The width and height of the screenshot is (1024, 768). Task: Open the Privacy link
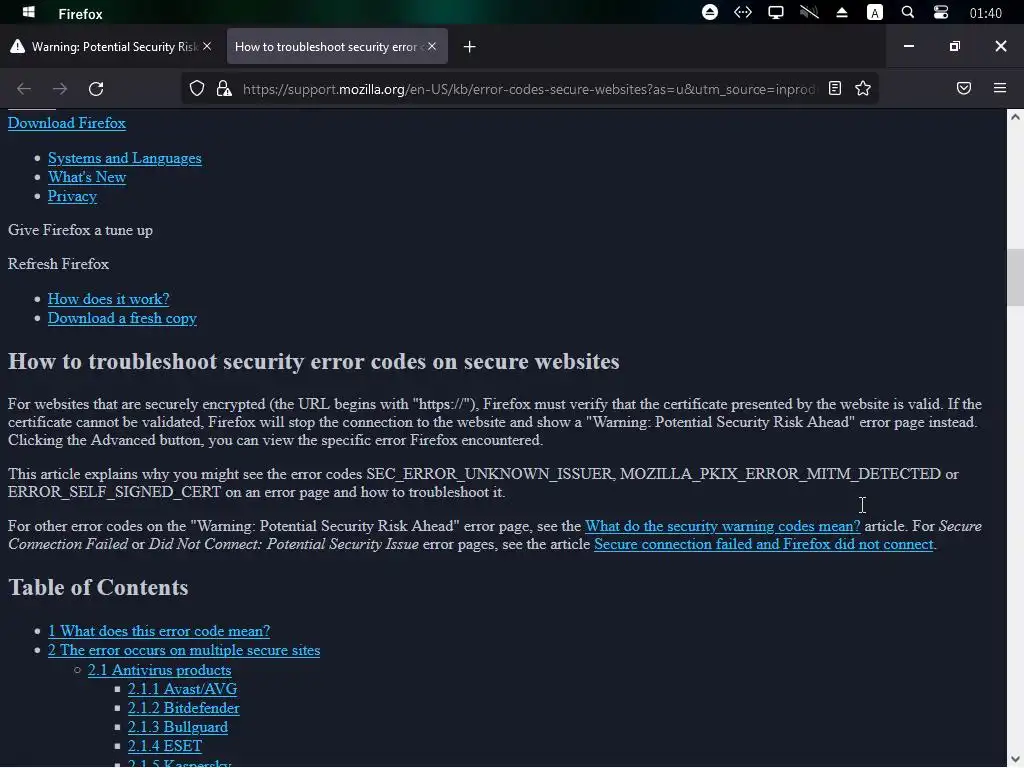click(72, 196)
